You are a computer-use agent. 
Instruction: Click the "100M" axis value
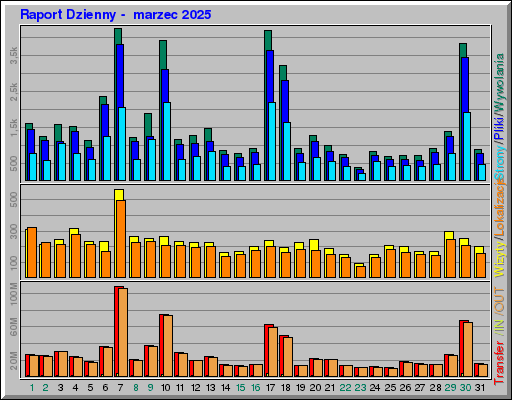click(x=14, y=294)
